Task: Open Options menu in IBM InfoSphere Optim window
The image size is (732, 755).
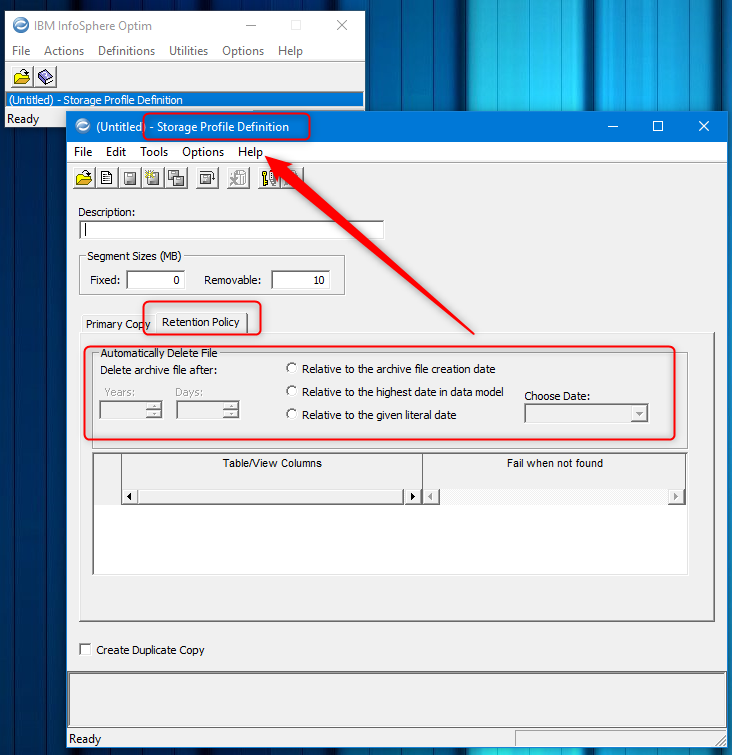Action: tap(243, 51)
